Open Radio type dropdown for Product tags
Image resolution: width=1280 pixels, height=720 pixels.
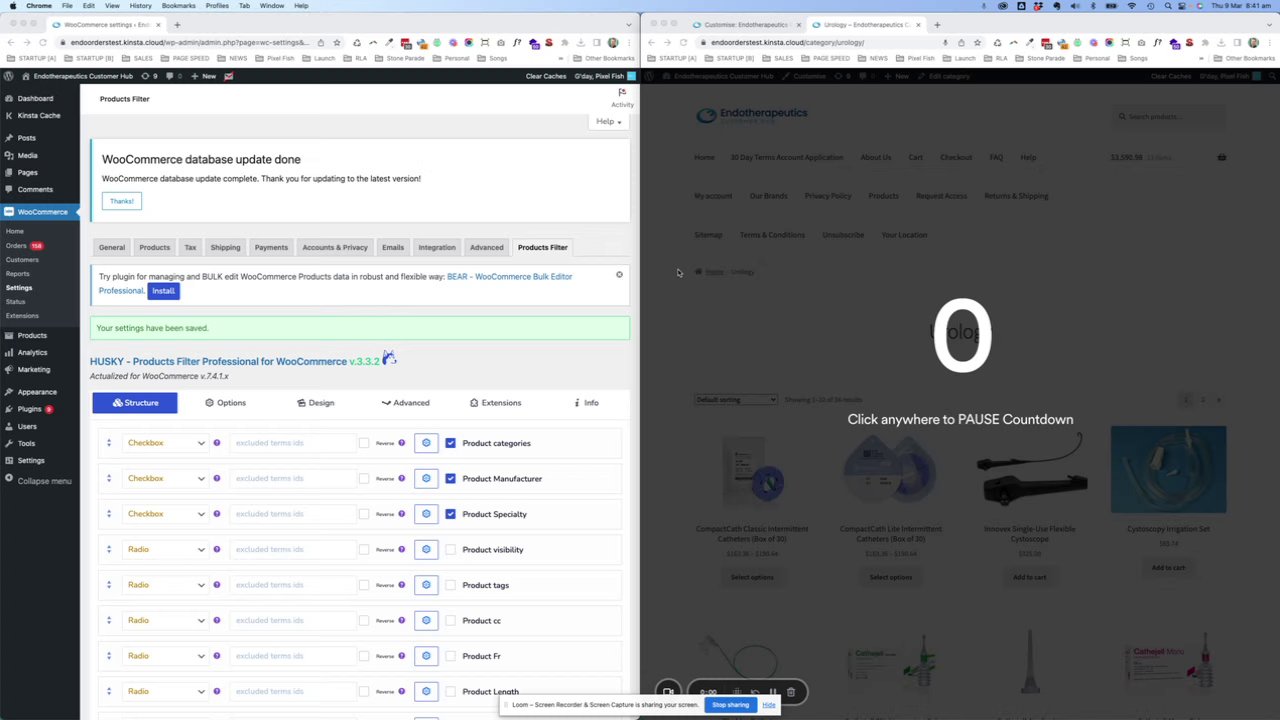(166, 585)
